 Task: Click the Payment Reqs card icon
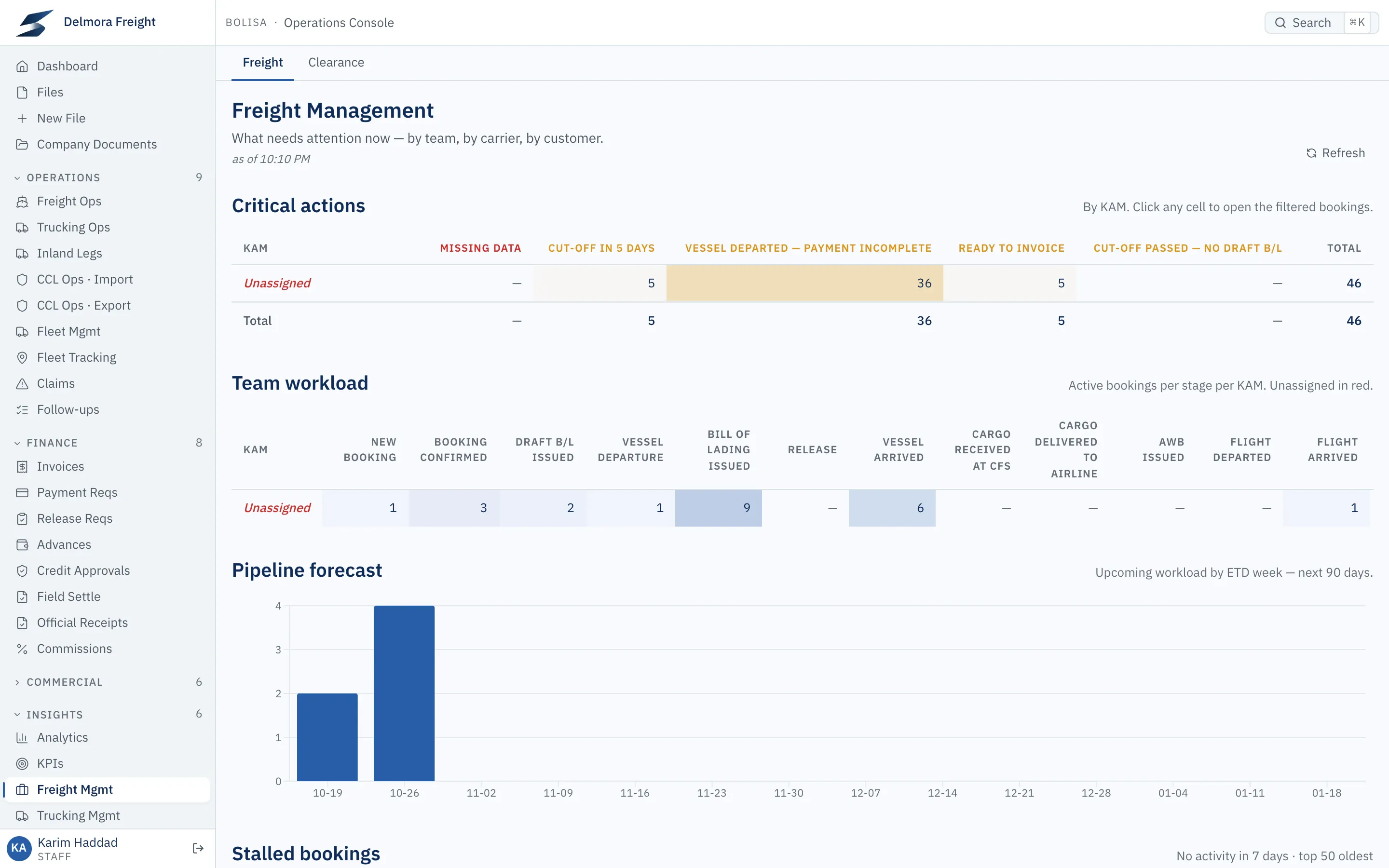point(22,492)
